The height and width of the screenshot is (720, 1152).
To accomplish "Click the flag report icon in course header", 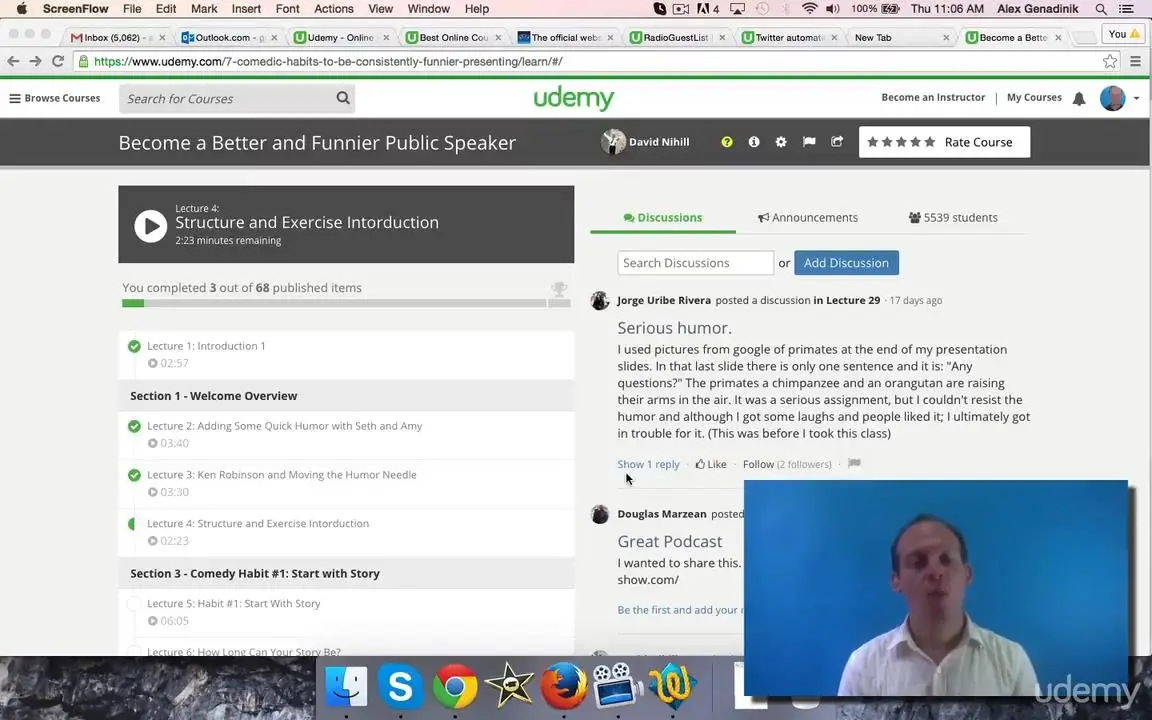I will coord(809,142).
